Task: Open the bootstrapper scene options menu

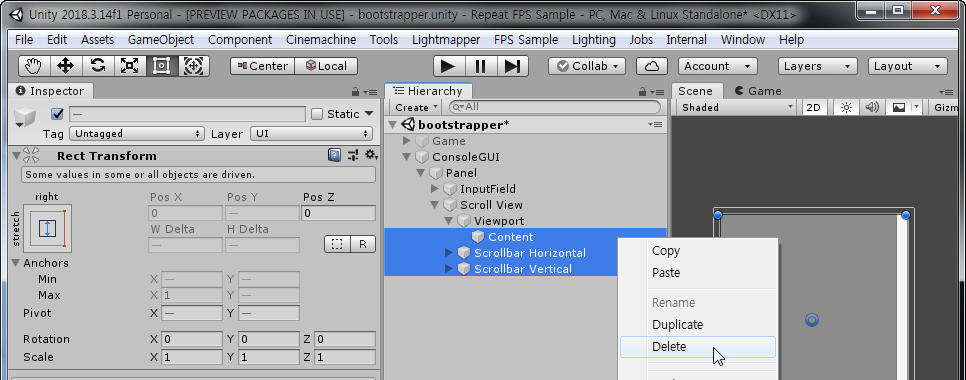Action: pos(655,125)
